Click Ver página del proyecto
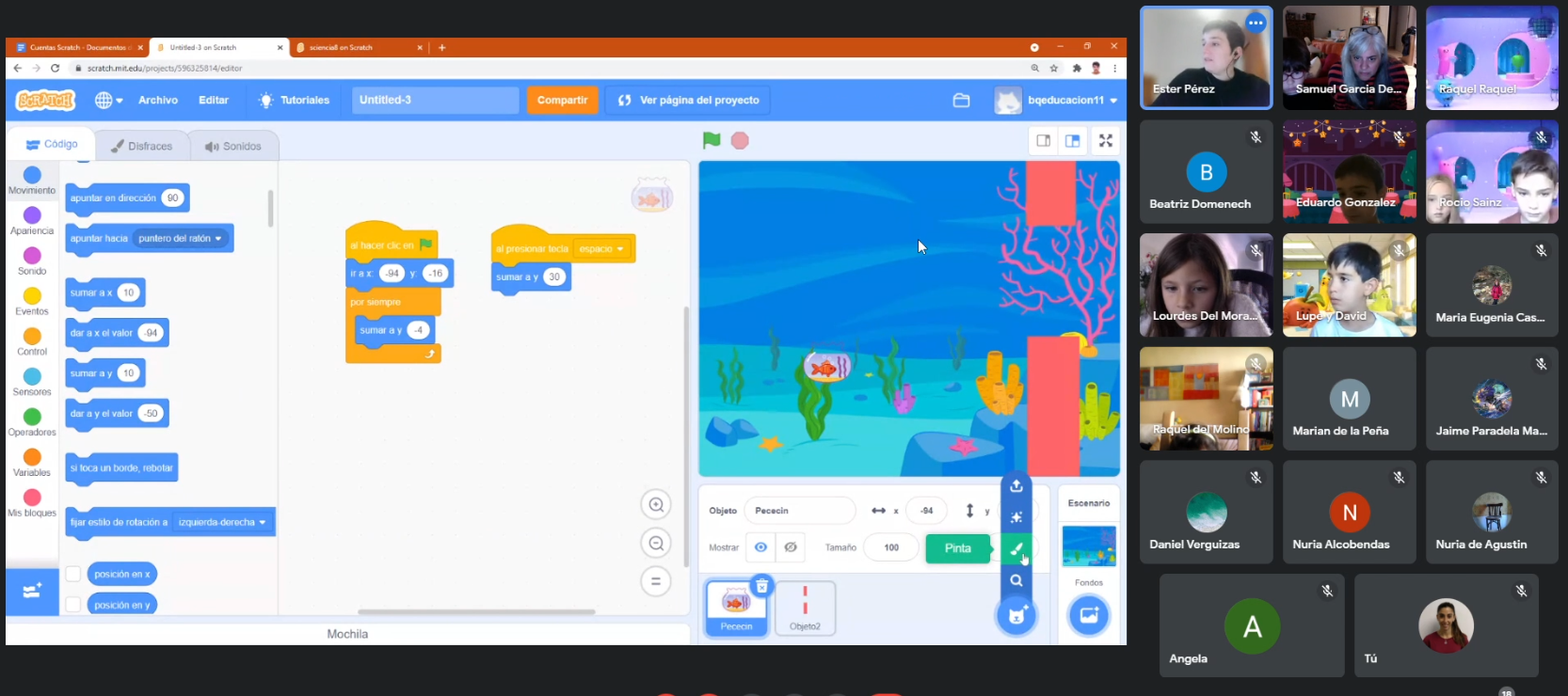Image resolution: width=1568 pixels, height=696 pixels. (689, 100)
